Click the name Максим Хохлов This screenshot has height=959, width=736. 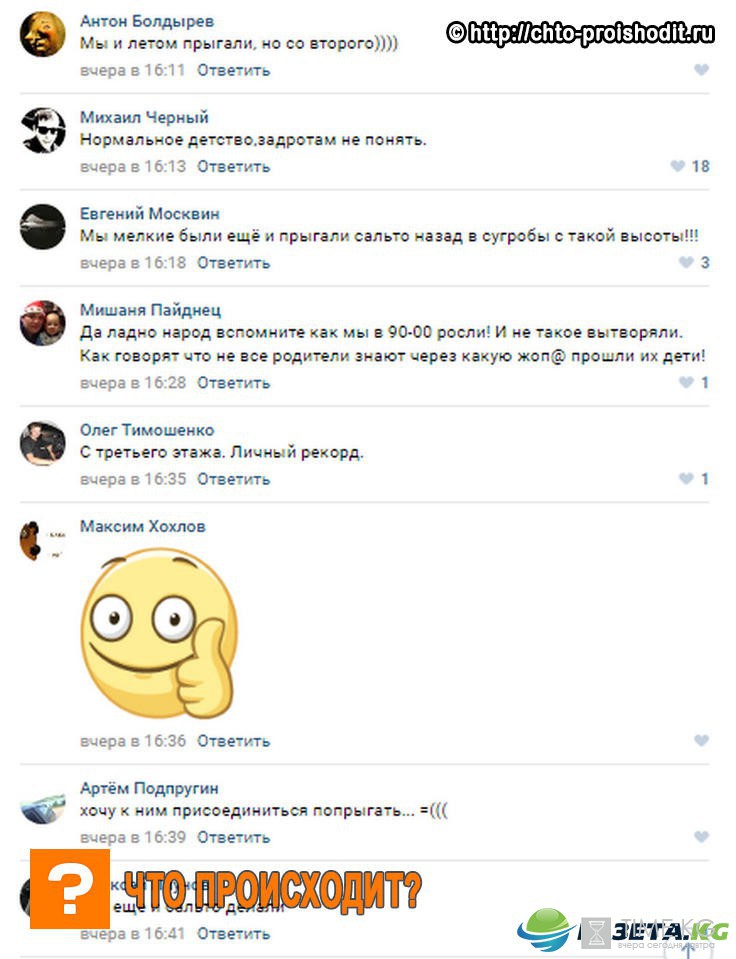(143, 526)
